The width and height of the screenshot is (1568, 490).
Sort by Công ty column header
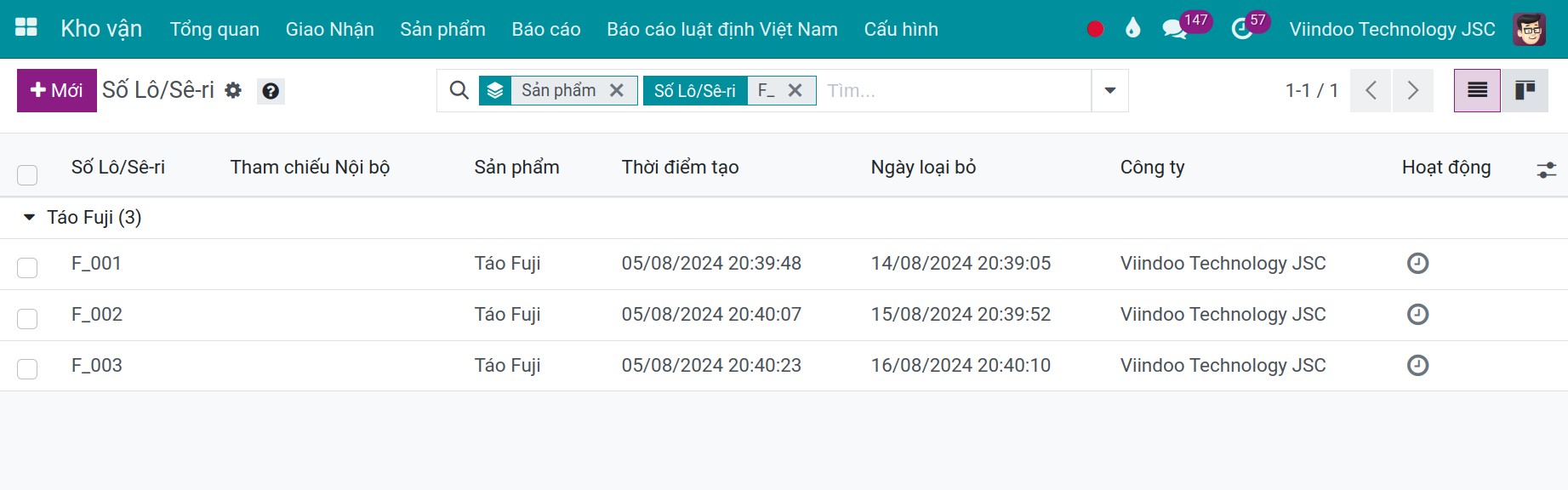pos(1152,168)
